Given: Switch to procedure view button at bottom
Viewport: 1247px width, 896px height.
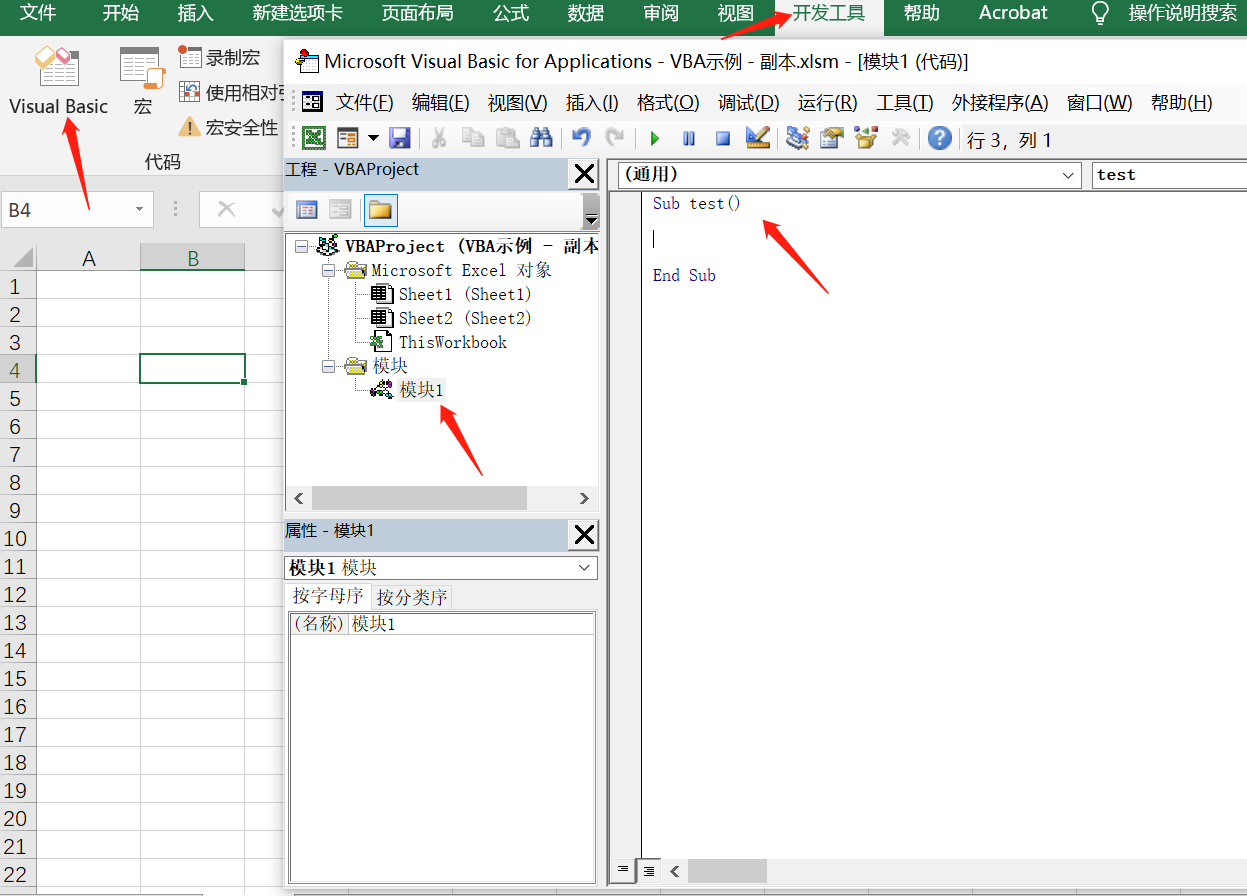Looking at the screenshot, I should click(623, 870).
